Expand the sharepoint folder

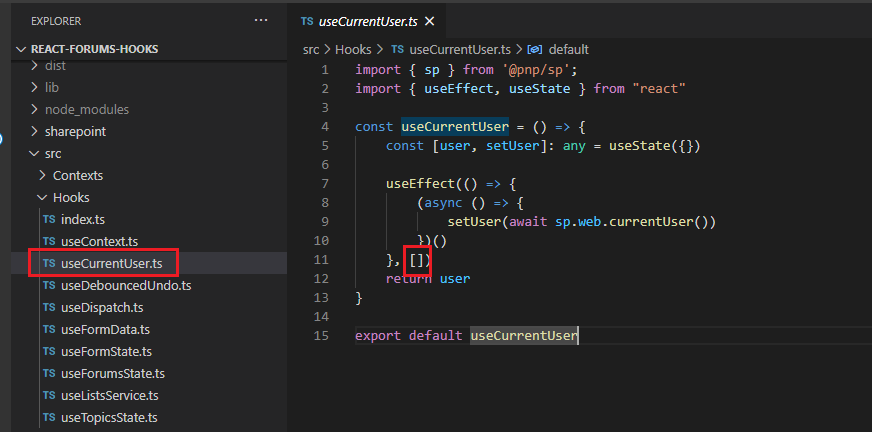pyautogui.click(x=75, y=131)
